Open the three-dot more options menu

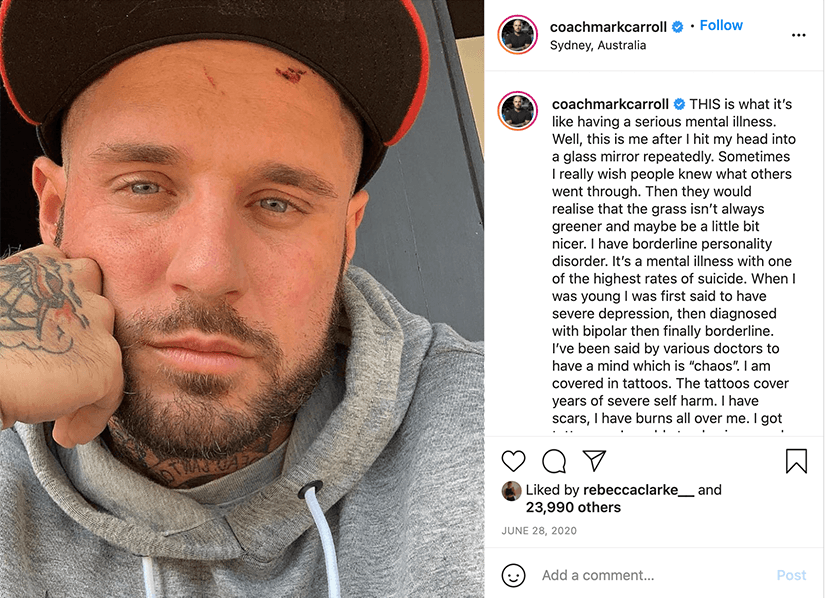pyautogui.click(x=798, y=35)
